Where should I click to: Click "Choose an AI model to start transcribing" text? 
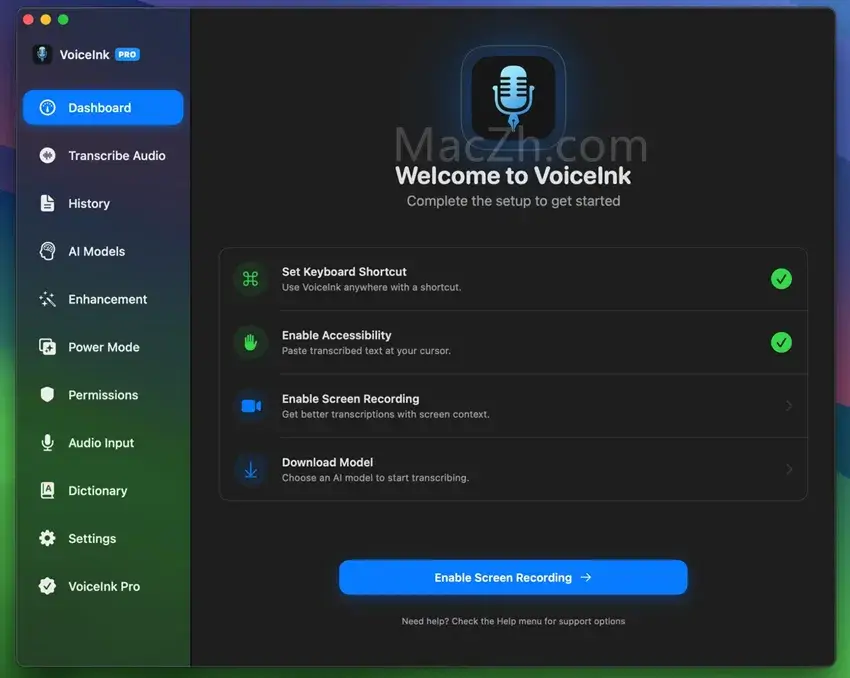pos(375,477)
